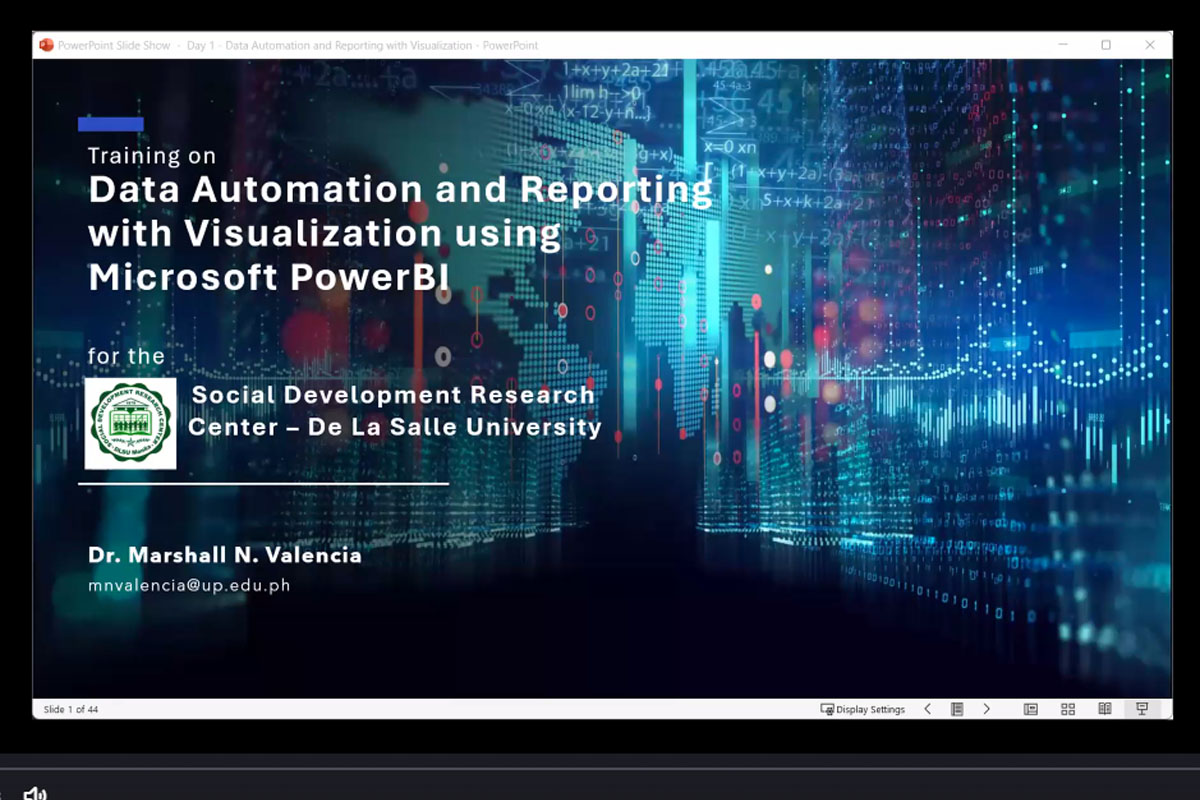The width and height of the screenshot is (1200, 800).
Task: Mute the video volume speaker icon
Action: (35, 793)
